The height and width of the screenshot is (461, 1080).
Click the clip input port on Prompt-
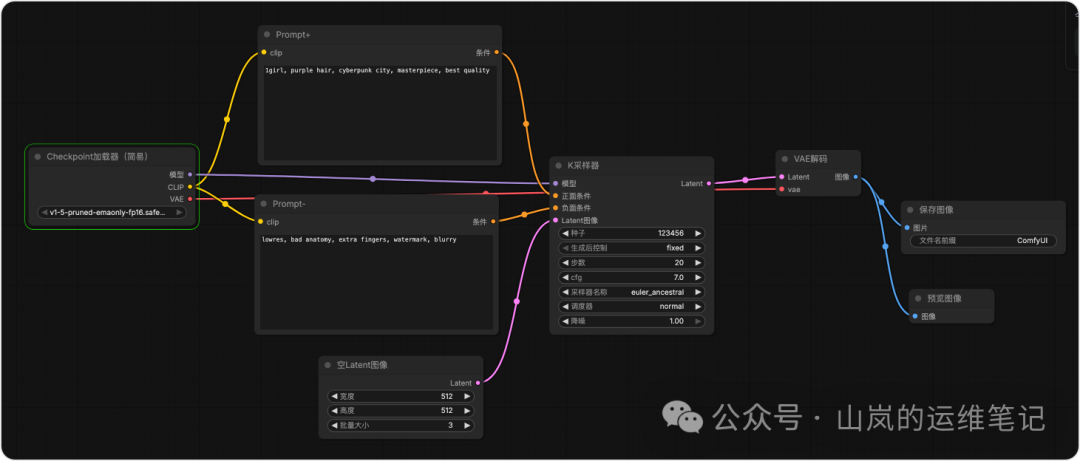point(260,222)
